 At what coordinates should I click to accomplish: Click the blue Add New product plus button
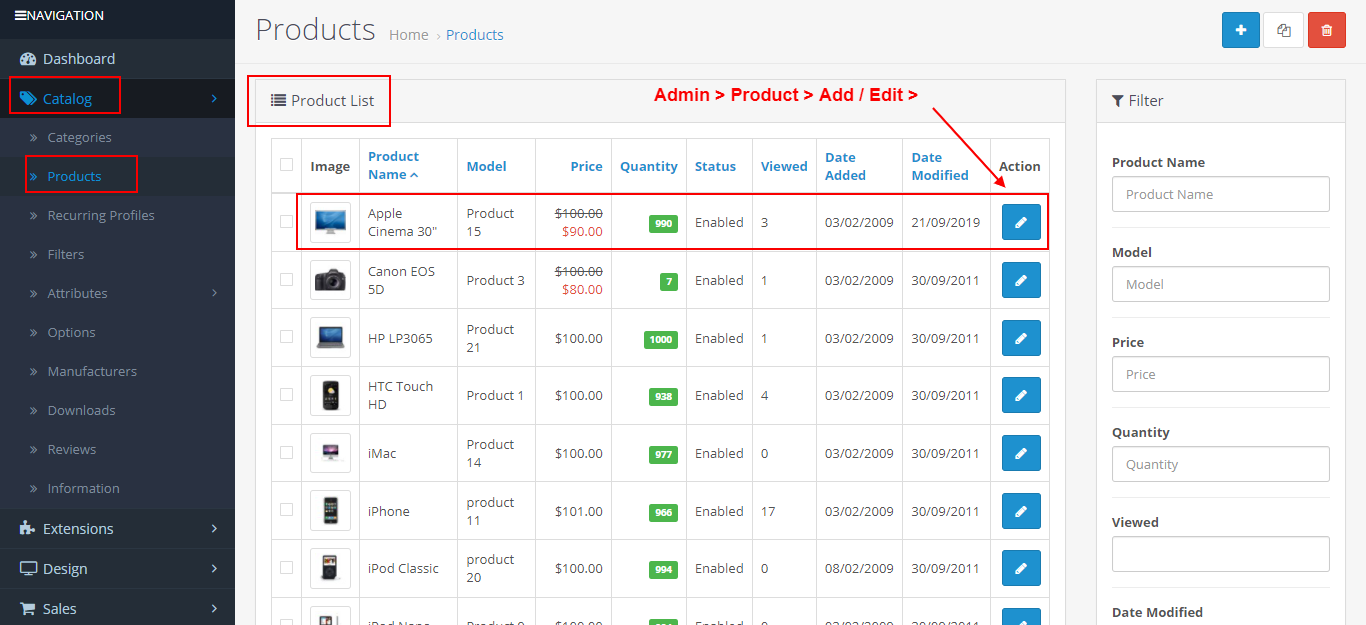click(x=1240, y=30)
